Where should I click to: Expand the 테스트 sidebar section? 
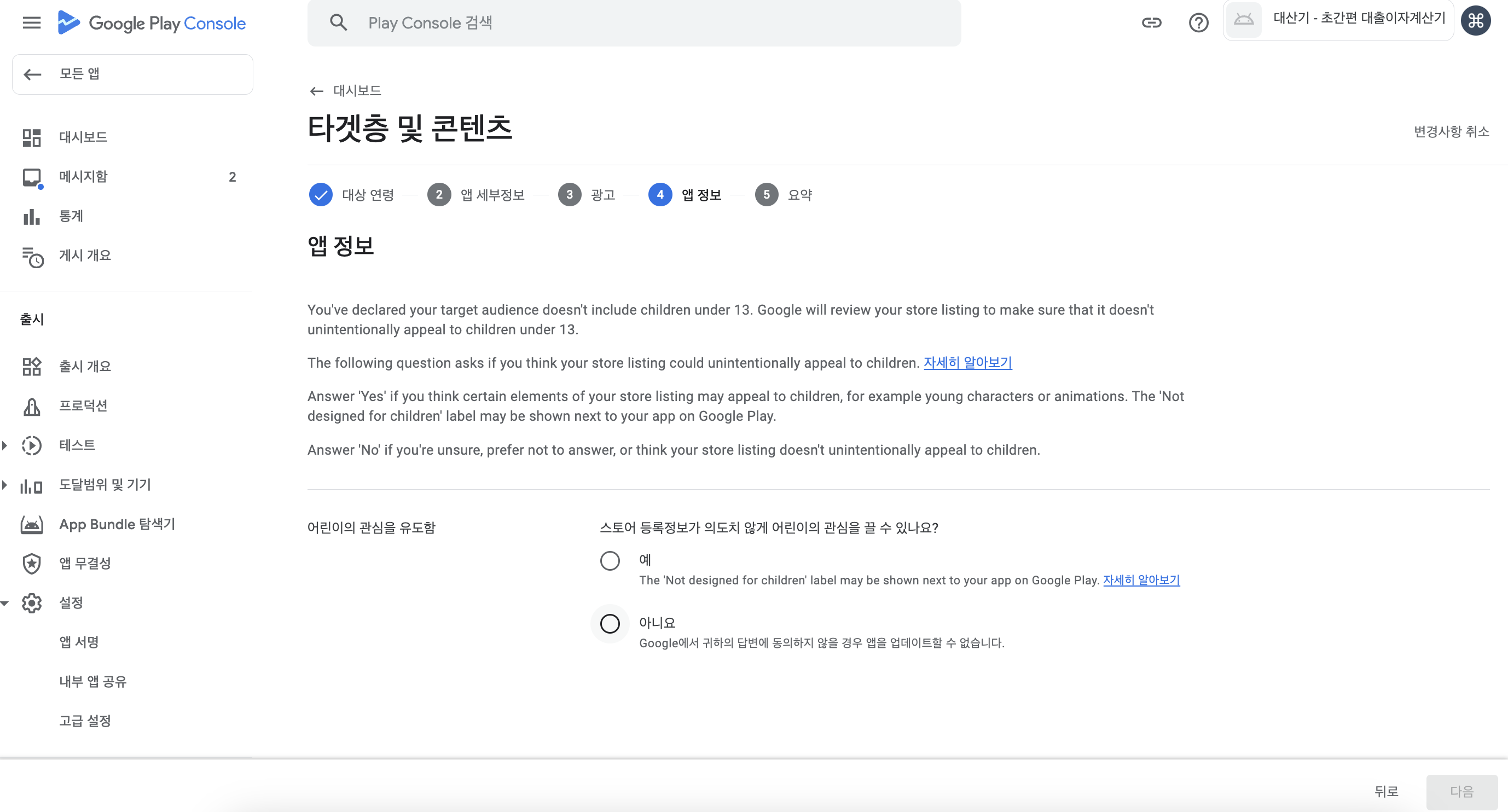pos(5,445)
